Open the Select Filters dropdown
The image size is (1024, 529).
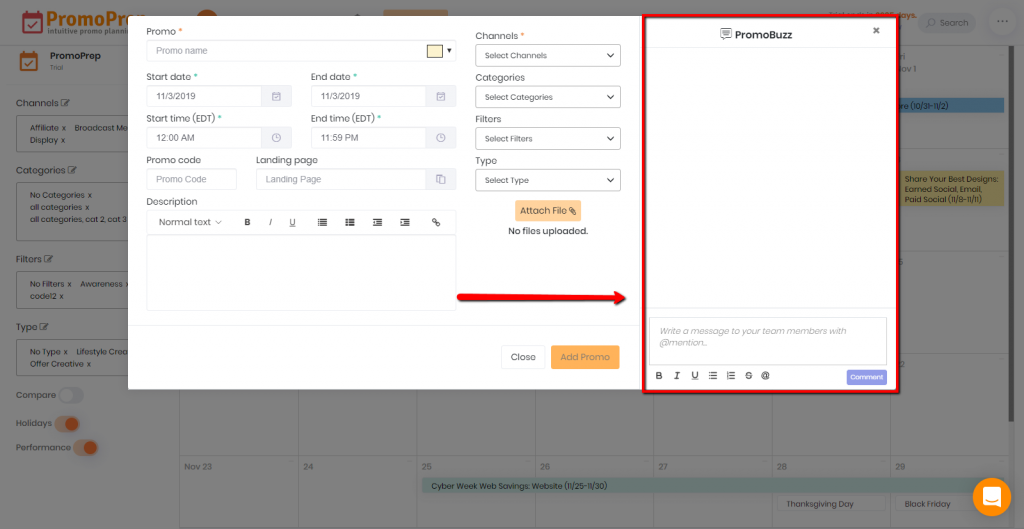coord(548,138)
